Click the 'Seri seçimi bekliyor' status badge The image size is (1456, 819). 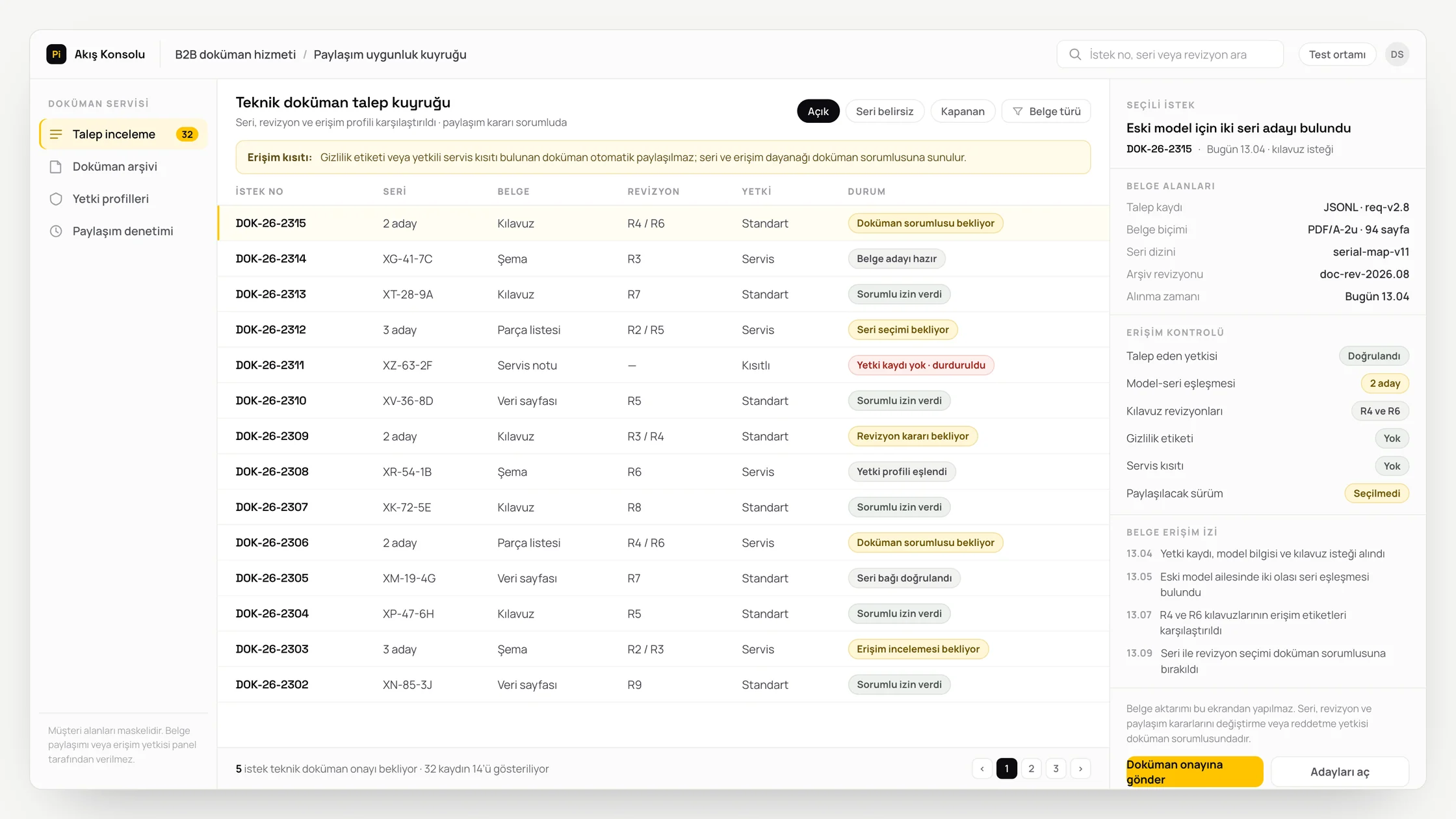click(903, 330)
